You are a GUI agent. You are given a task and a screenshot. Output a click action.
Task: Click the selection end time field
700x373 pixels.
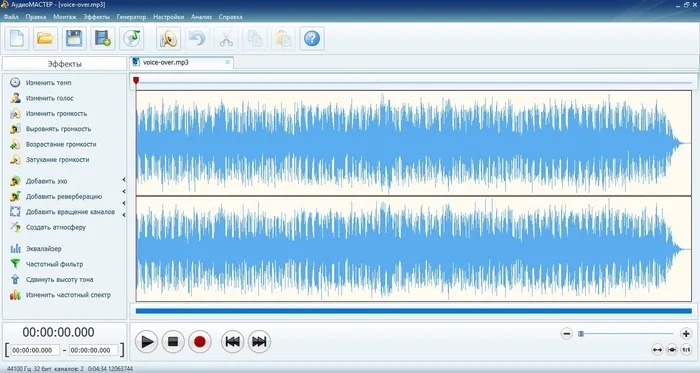(94, 350)
